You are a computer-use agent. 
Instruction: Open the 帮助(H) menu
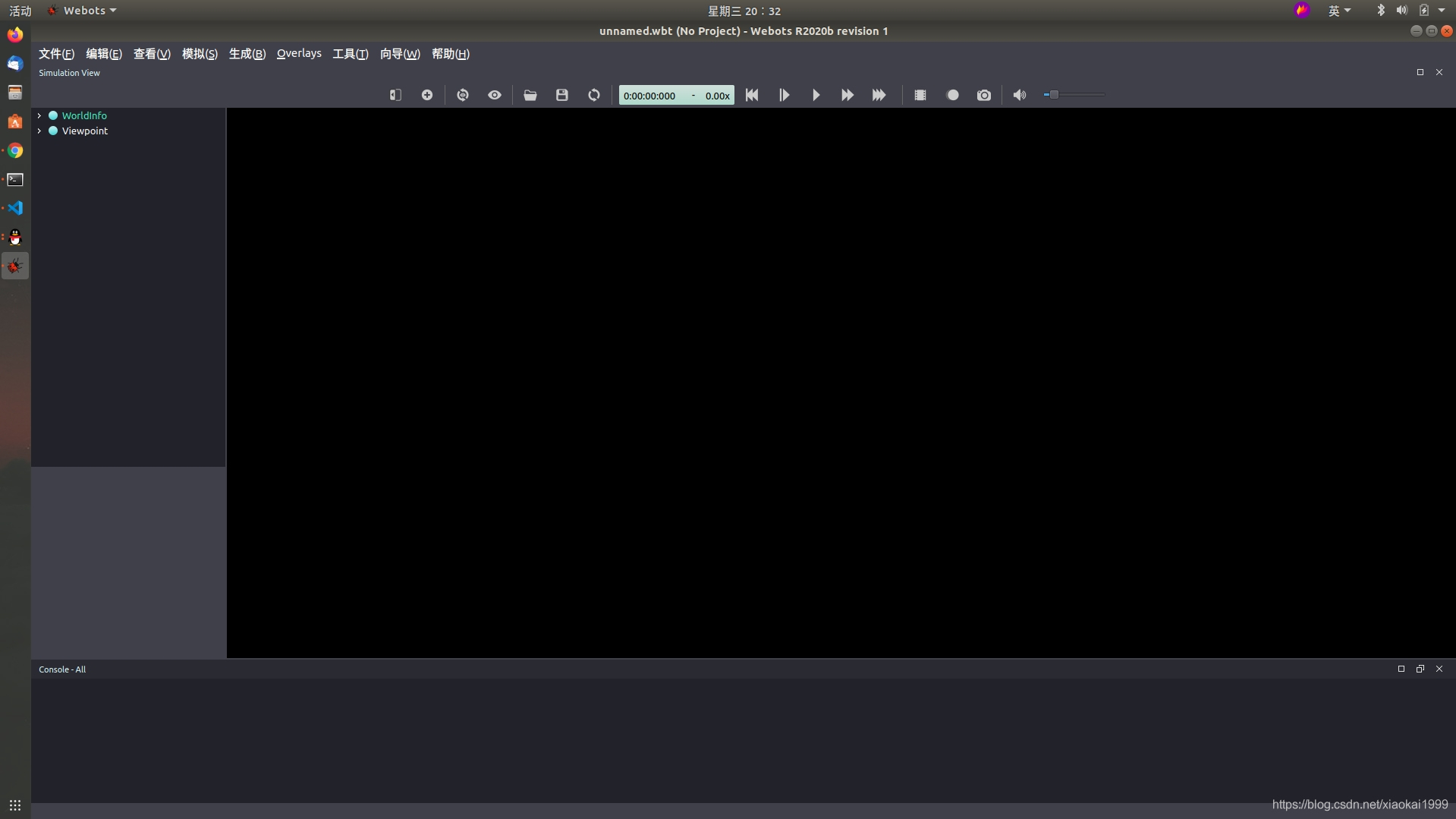pyautogui.click(x=451, y=54)
